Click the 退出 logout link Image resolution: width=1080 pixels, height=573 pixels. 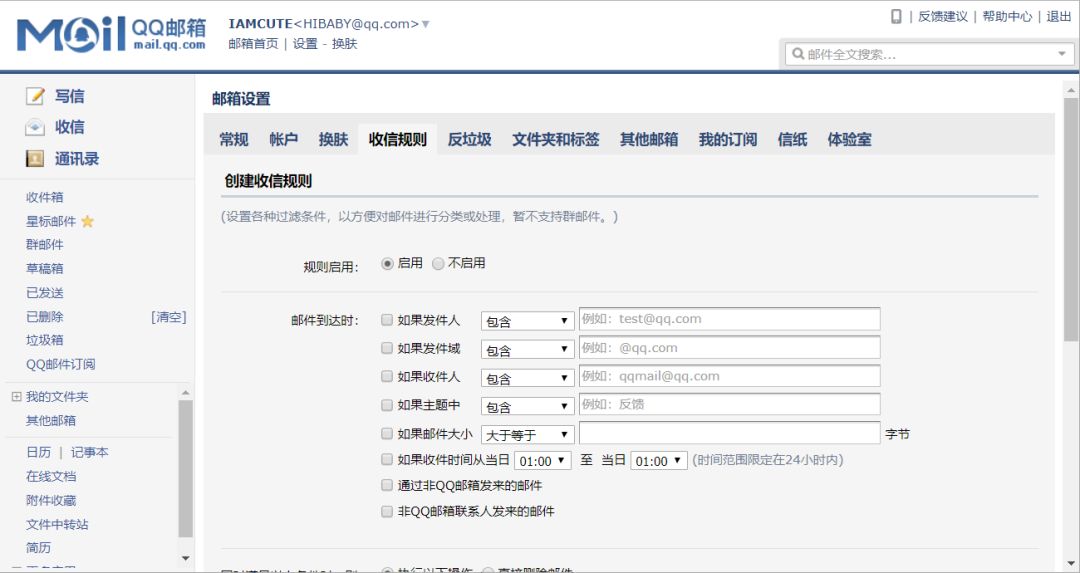point(1058,16)
